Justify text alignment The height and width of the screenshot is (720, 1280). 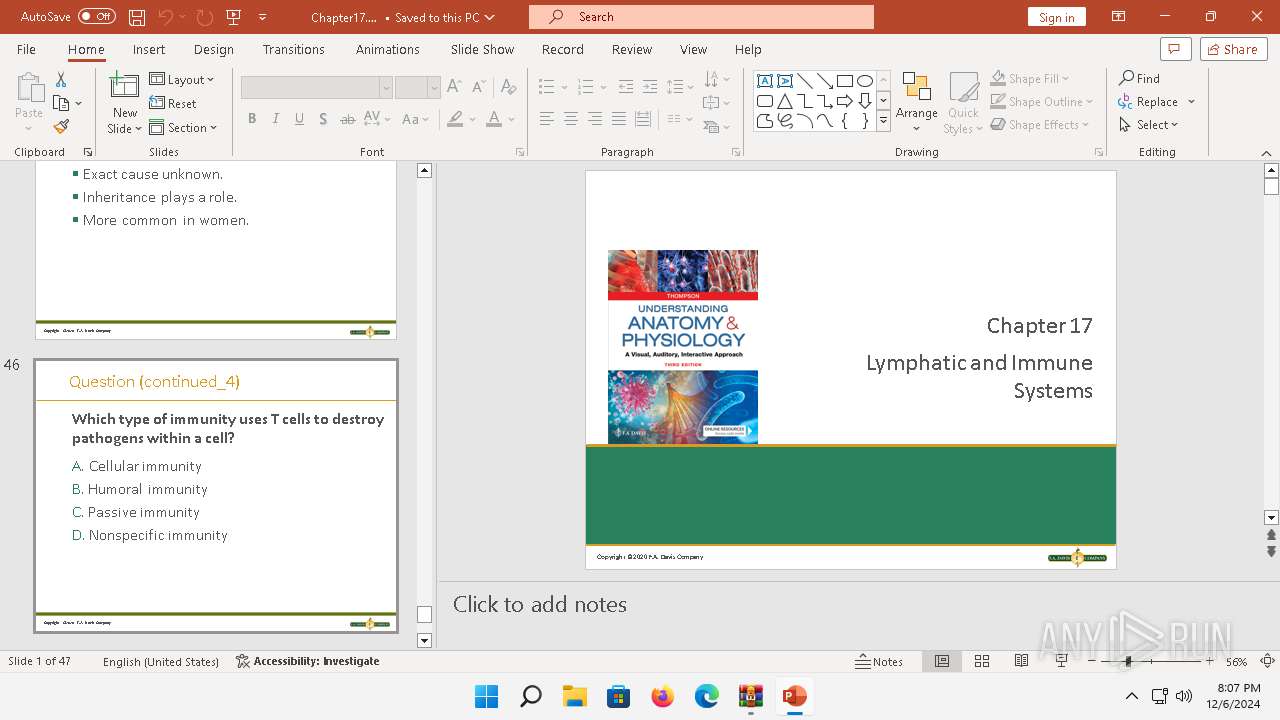[x=619, y=119]
